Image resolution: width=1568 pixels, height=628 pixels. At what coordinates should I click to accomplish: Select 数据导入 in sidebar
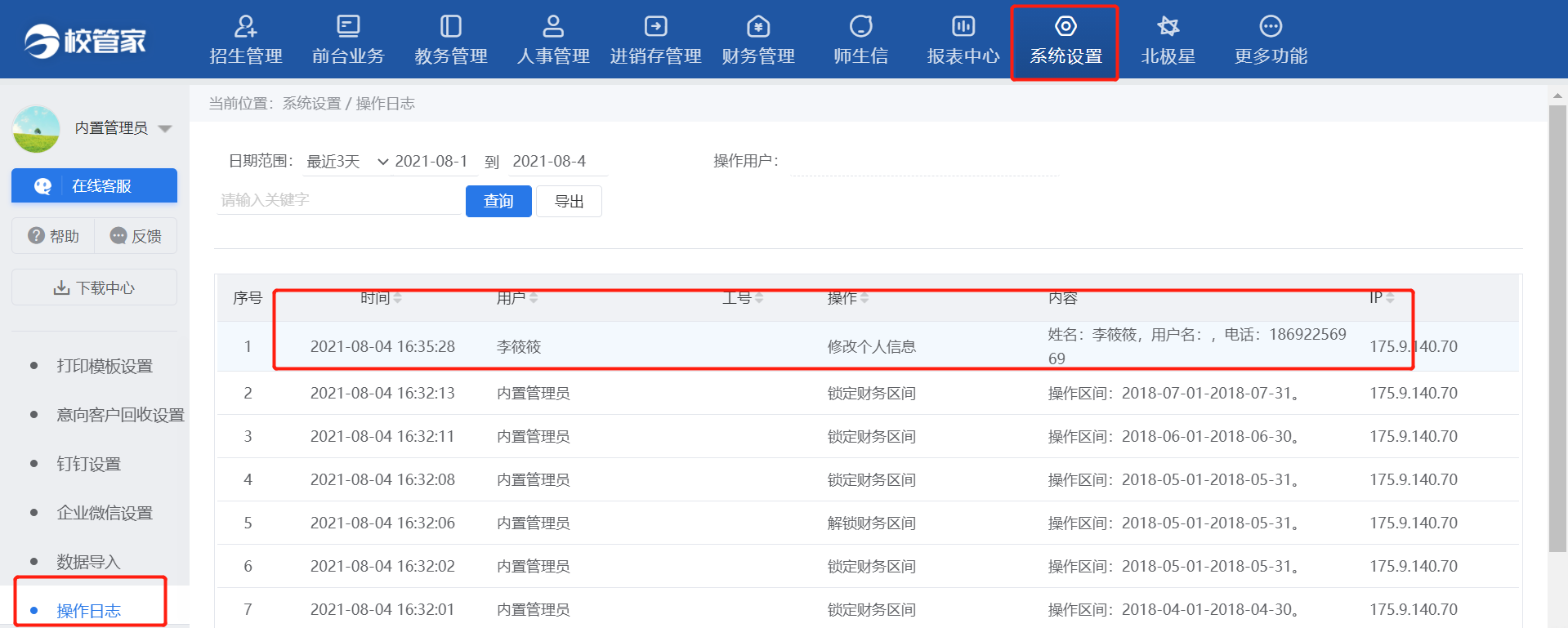pyautogui.click(x=88, y=562)
